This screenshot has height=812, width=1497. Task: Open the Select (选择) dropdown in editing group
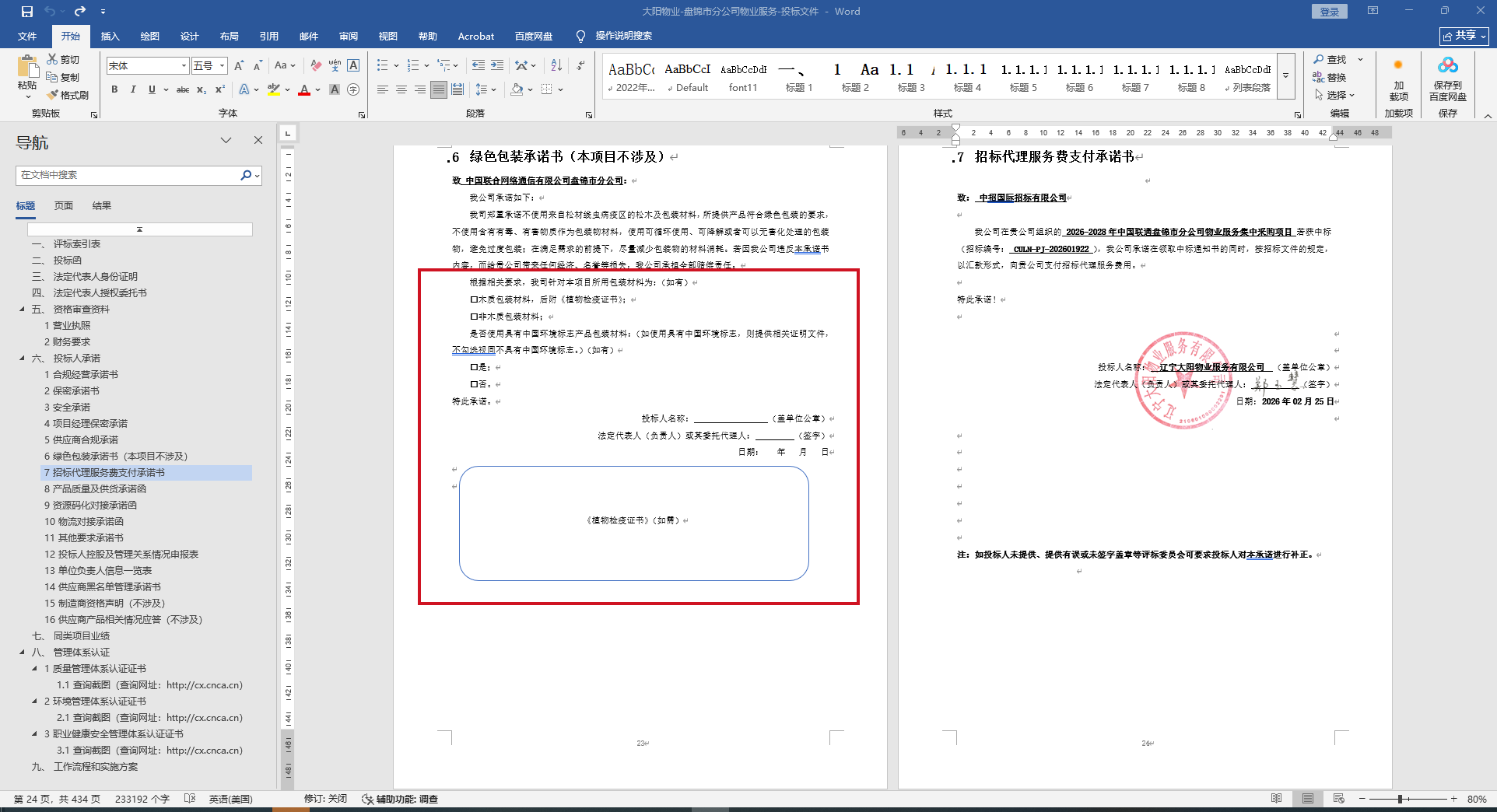pyautogui.click(x=1335, y=95)
